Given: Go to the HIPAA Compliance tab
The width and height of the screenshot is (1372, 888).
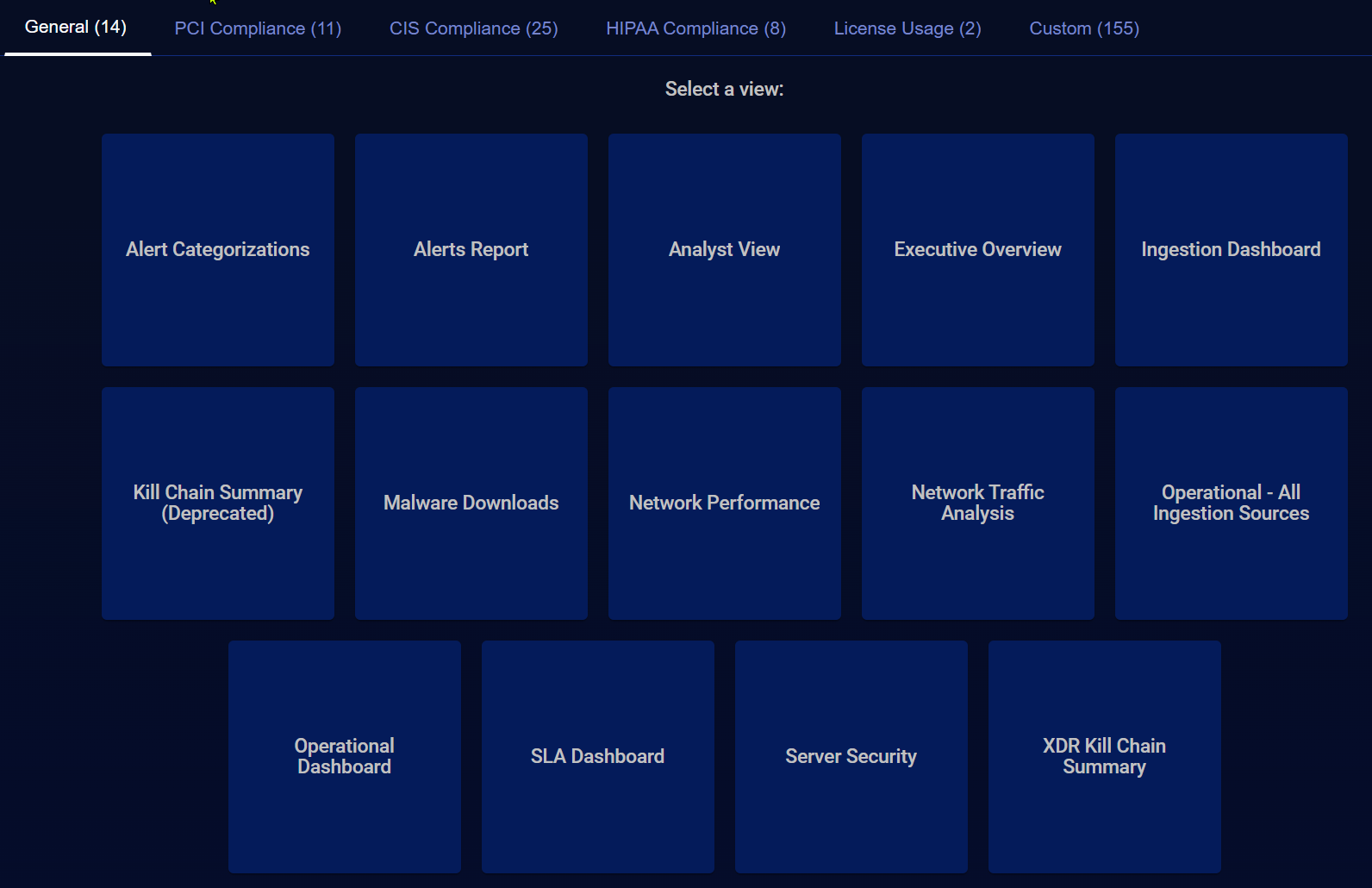Looking at the screenshot, I should [x=695, y=28].
